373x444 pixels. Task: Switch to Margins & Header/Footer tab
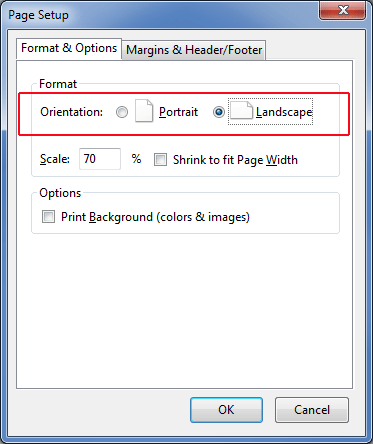(x=194, y=50)
